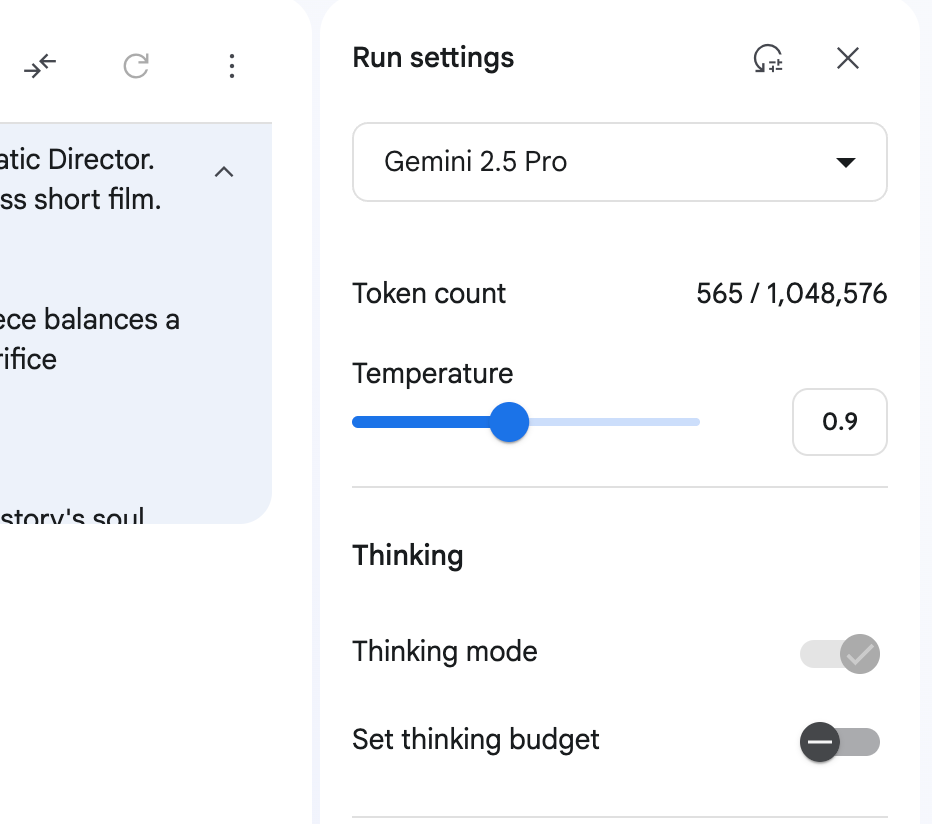Click the prompt text 'ss short film.'
The width and height of the screenshot is (932, 824).
tap(80, 200)
